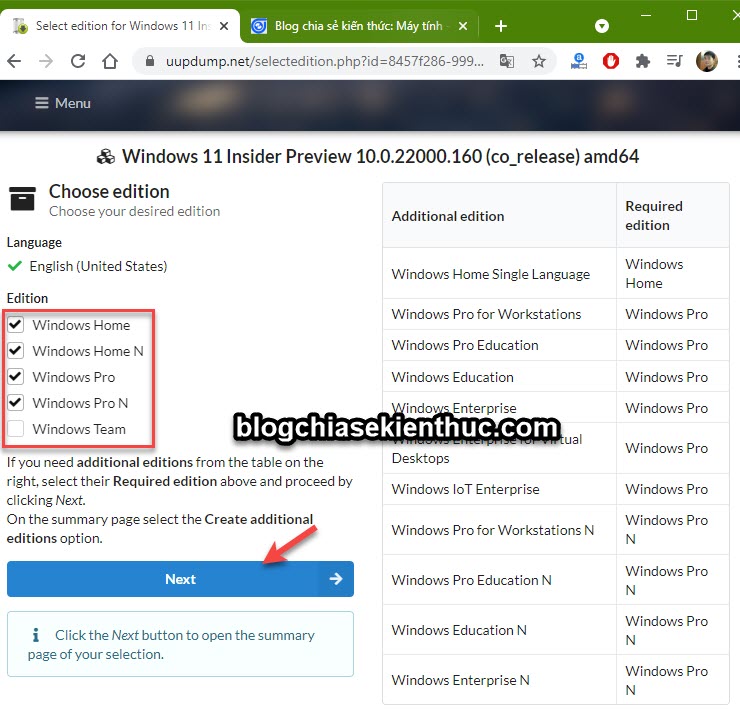Check the Windows Team edition

point(16,429)
